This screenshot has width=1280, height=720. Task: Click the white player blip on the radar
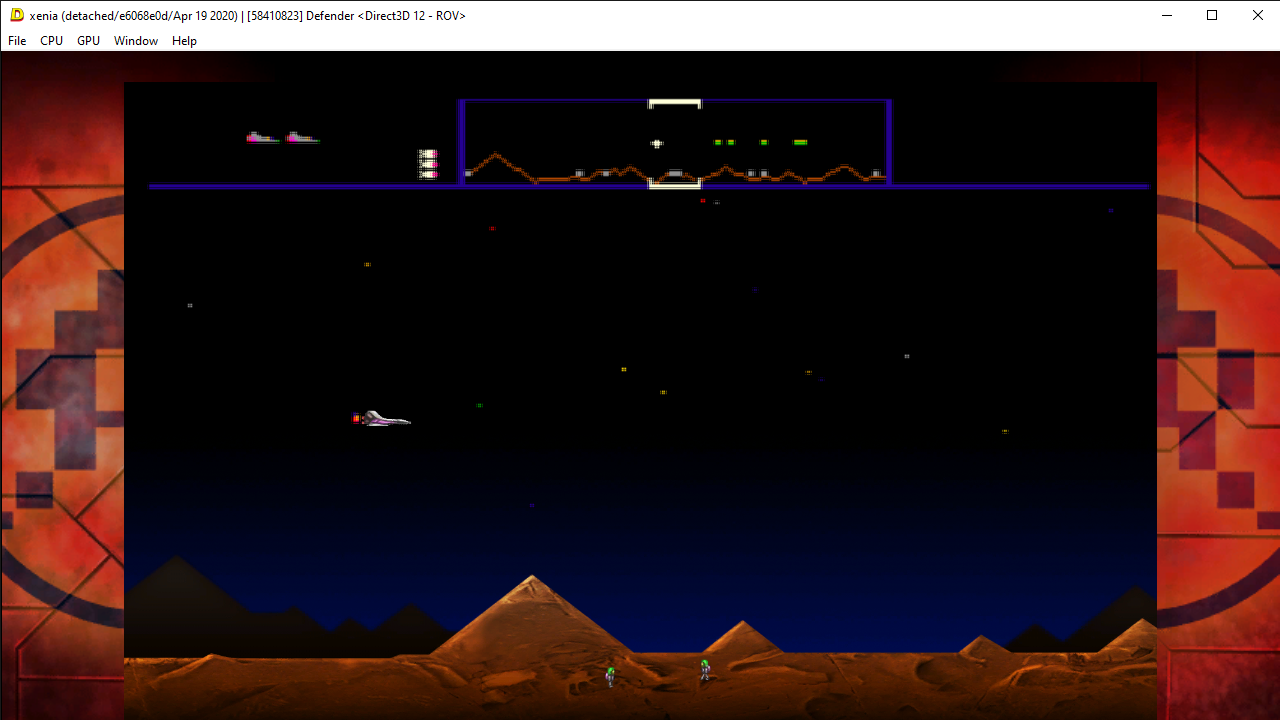(657, 143)
